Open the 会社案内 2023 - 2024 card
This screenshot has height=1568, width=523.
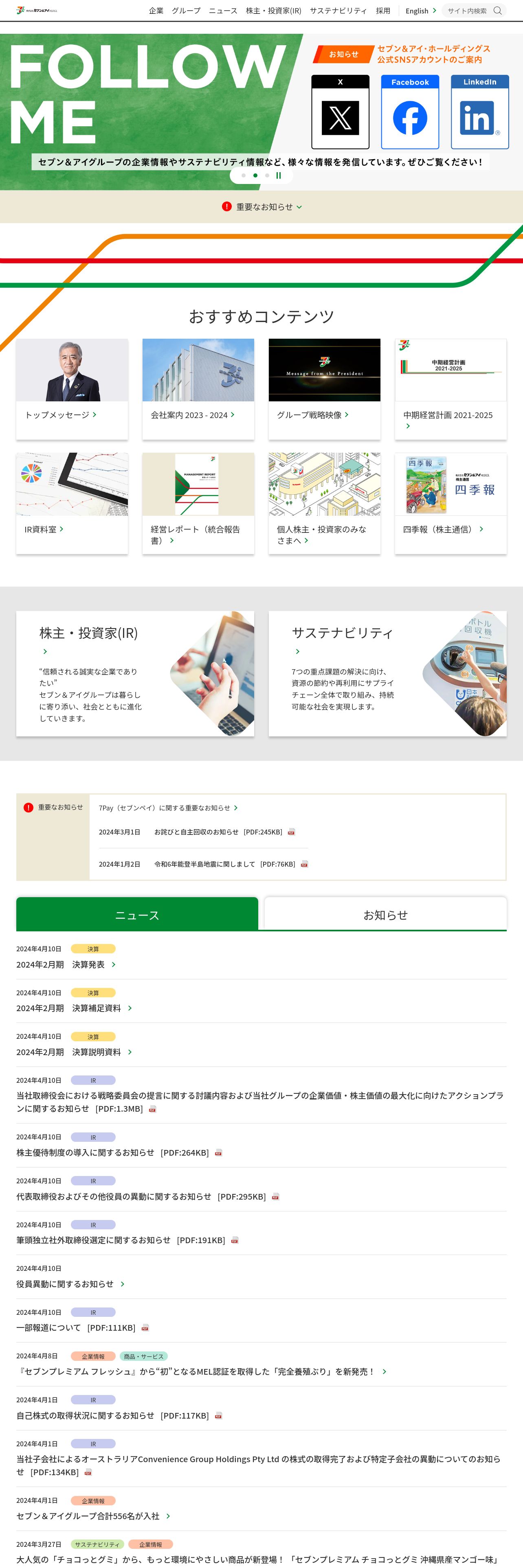tap(198, 389)
